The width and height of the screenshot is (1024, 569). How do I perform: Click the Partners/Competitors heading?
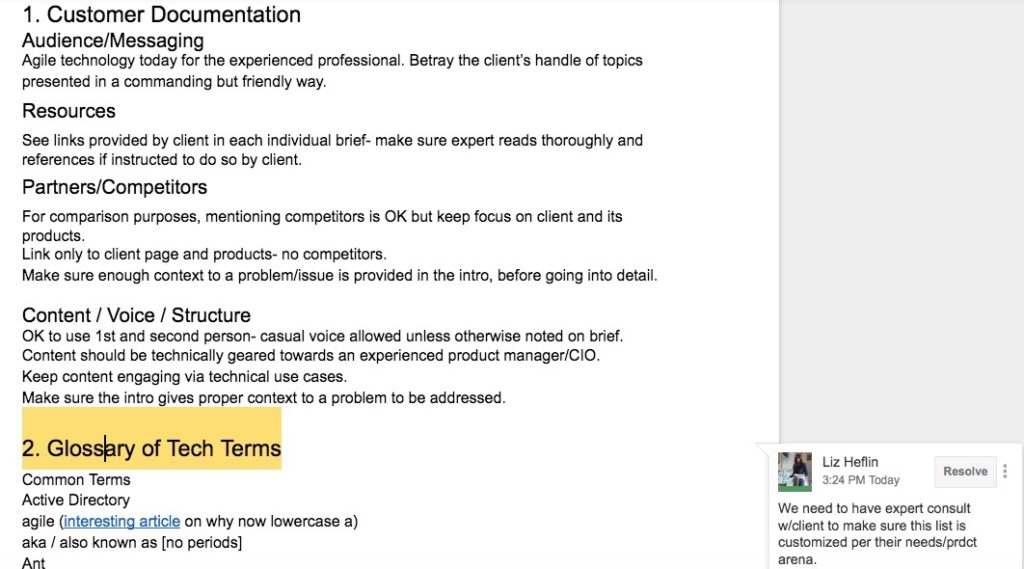[x=114, y=187]
